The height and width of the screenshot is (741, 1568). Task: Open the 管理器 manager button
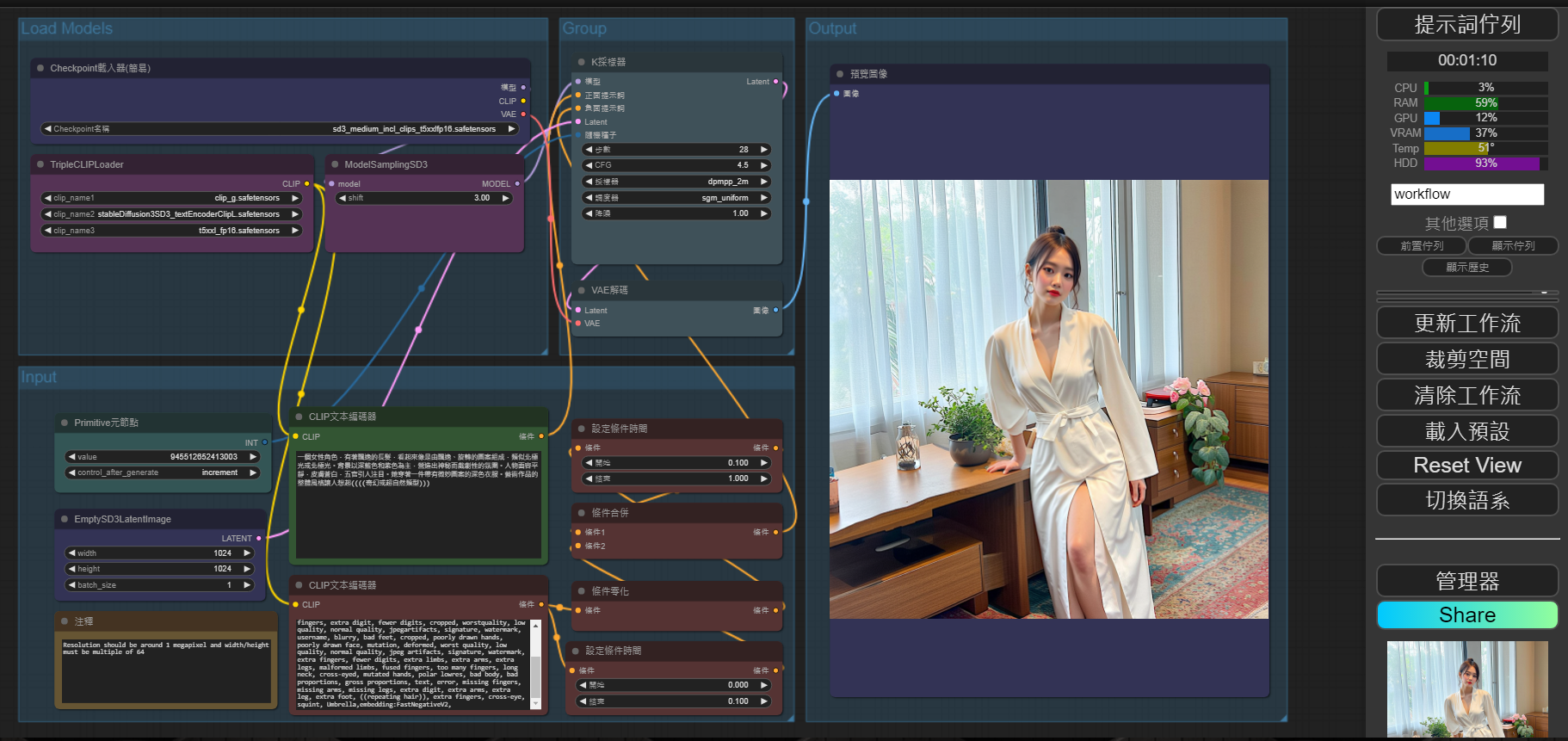1467,581
